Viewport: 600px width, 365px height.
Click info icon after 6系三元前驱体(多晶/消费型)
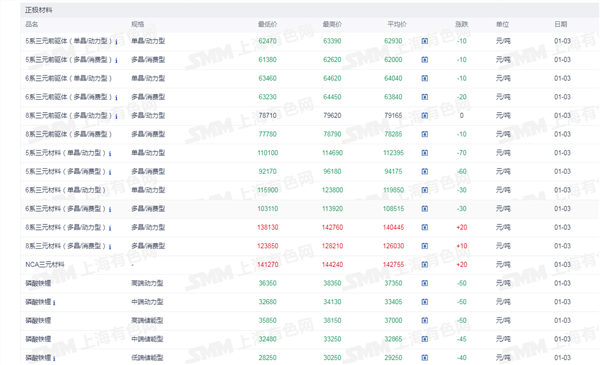pyautogui.click(x=116, y=98)
